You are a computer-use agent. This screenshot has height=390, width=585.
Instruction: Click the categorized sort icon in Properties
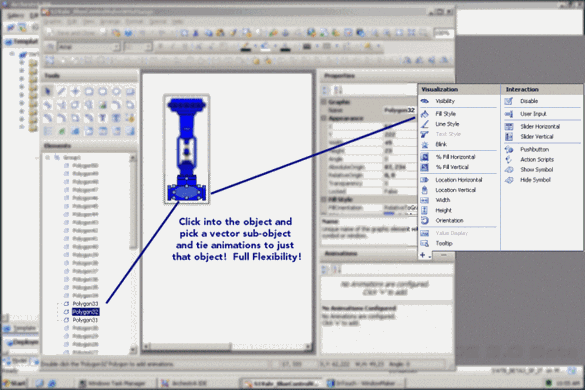[x=326, y=90]
